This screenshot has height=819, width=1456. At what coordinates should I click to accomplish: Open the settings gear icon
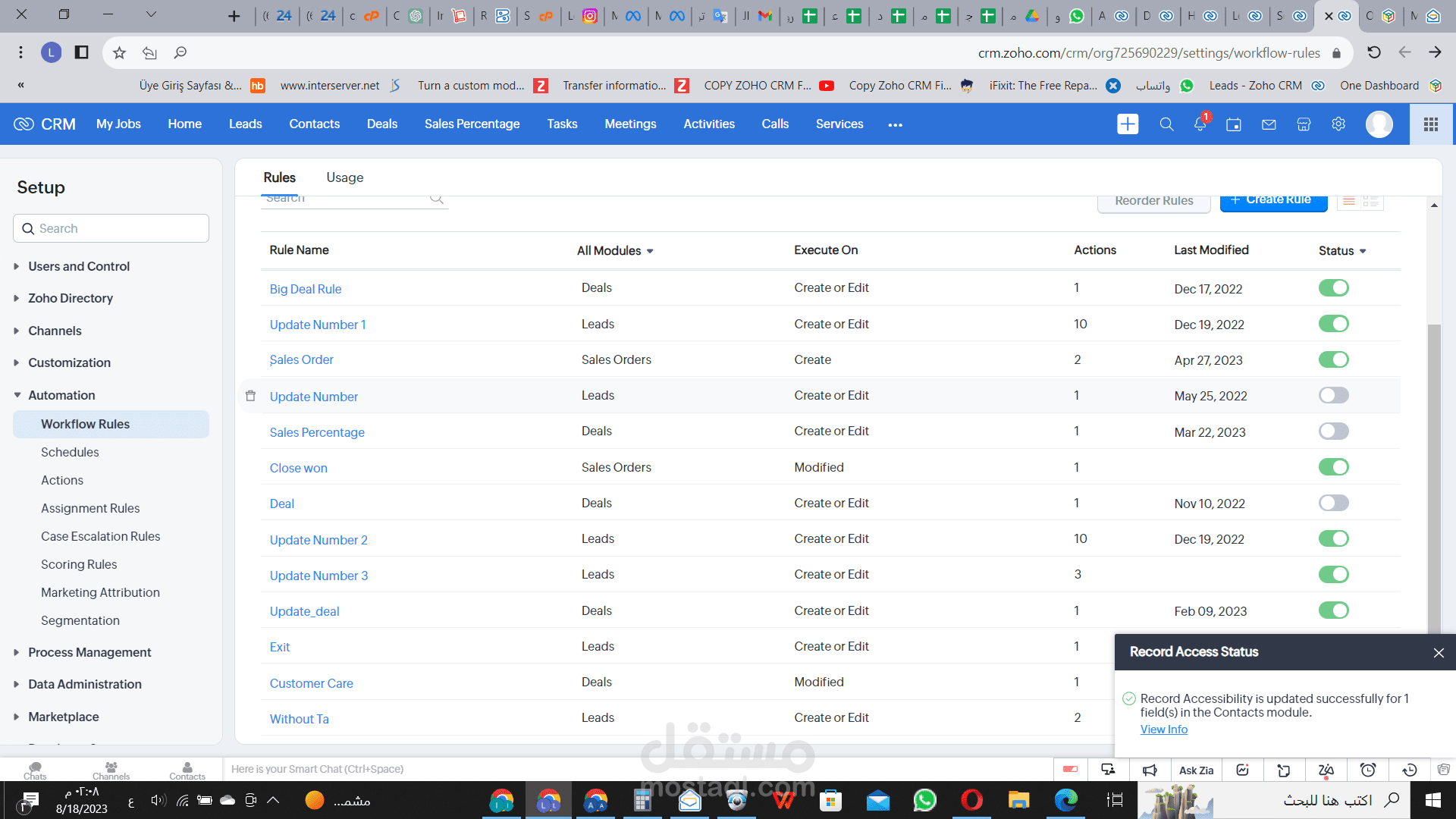pos(1338,124)
